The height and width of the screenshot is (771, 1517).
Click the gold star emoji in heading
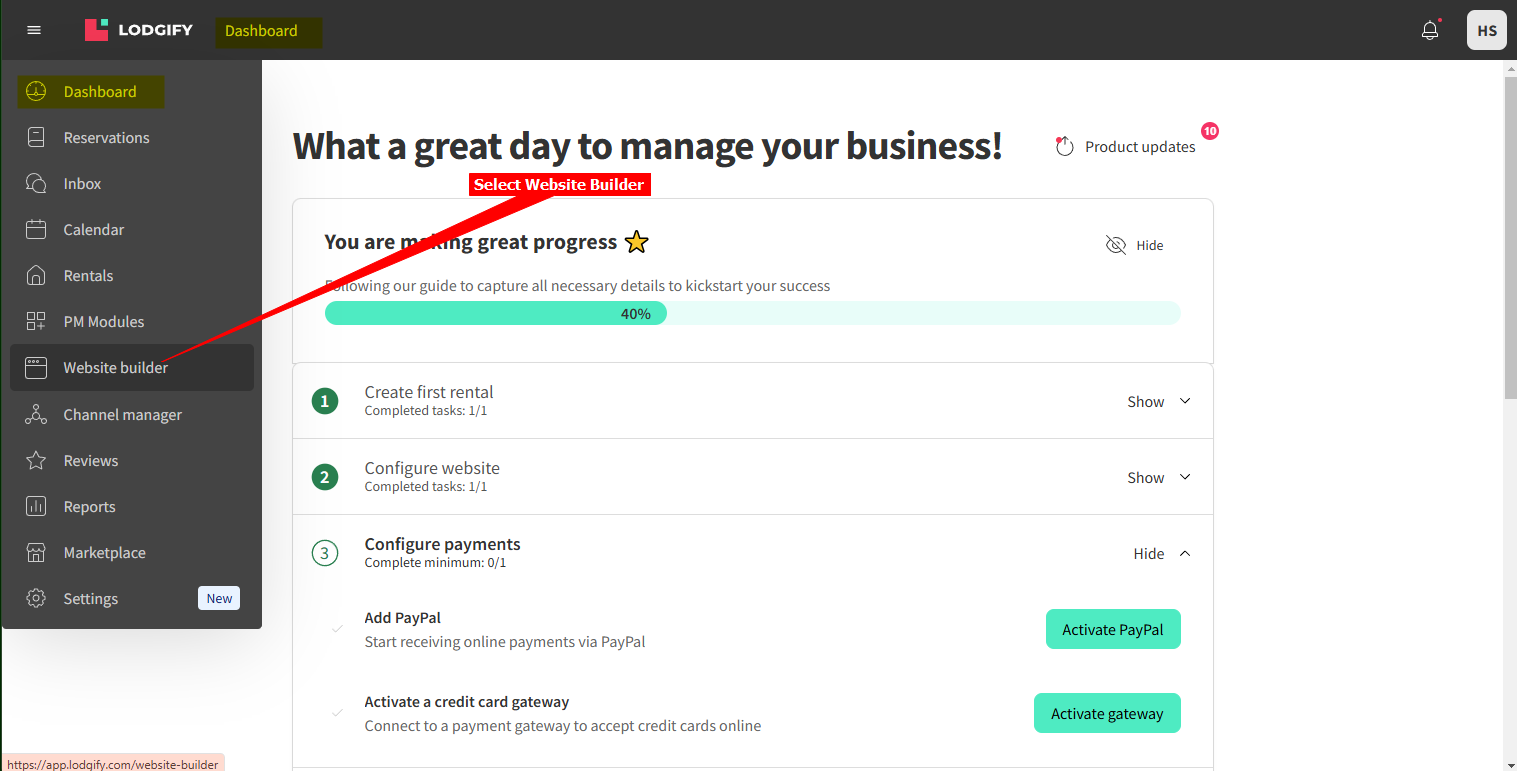(x=636, y=242)
